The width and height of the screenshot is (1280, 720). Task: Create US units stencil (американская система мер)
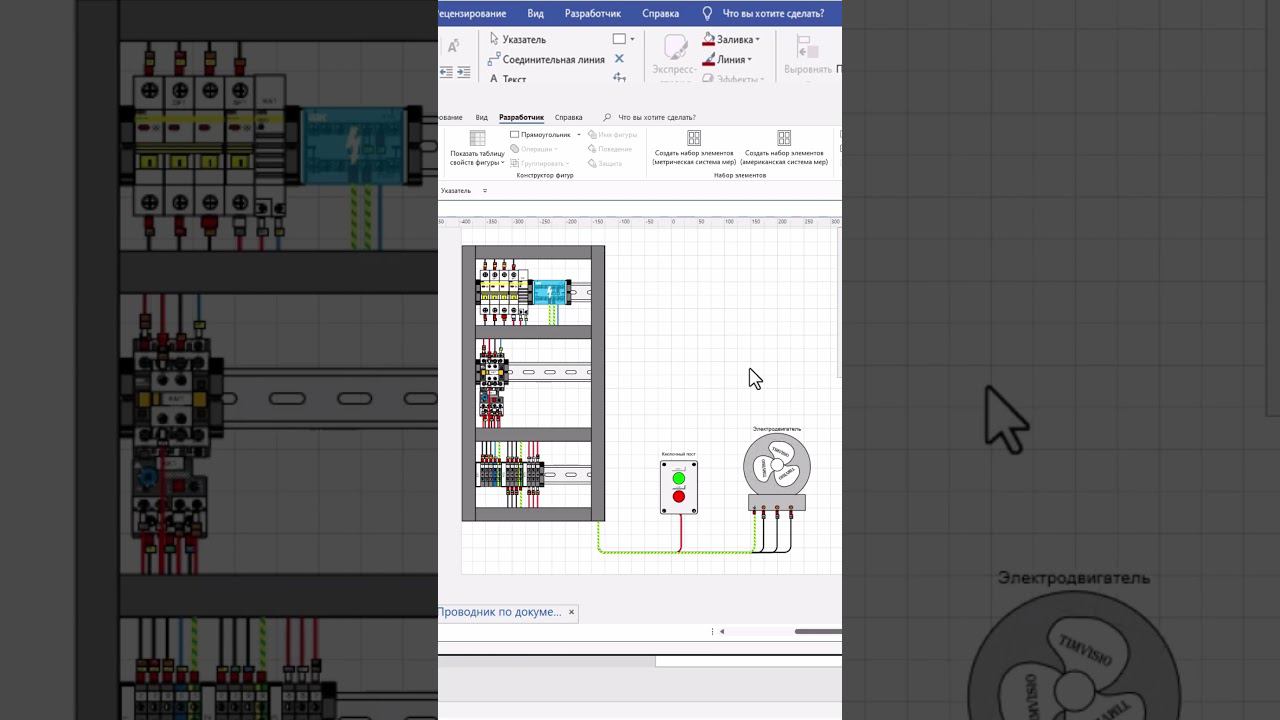784,147
